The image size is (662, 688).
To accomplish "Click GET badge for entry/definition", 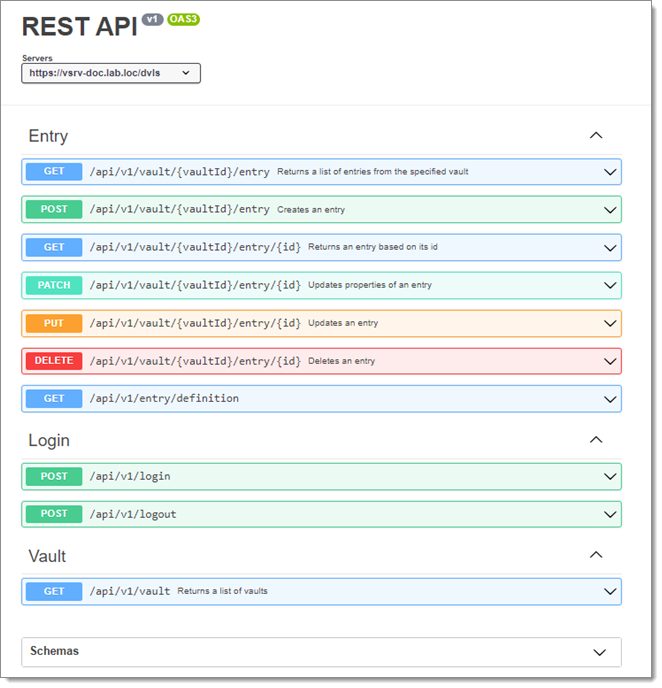I will [x=54, y=399].
